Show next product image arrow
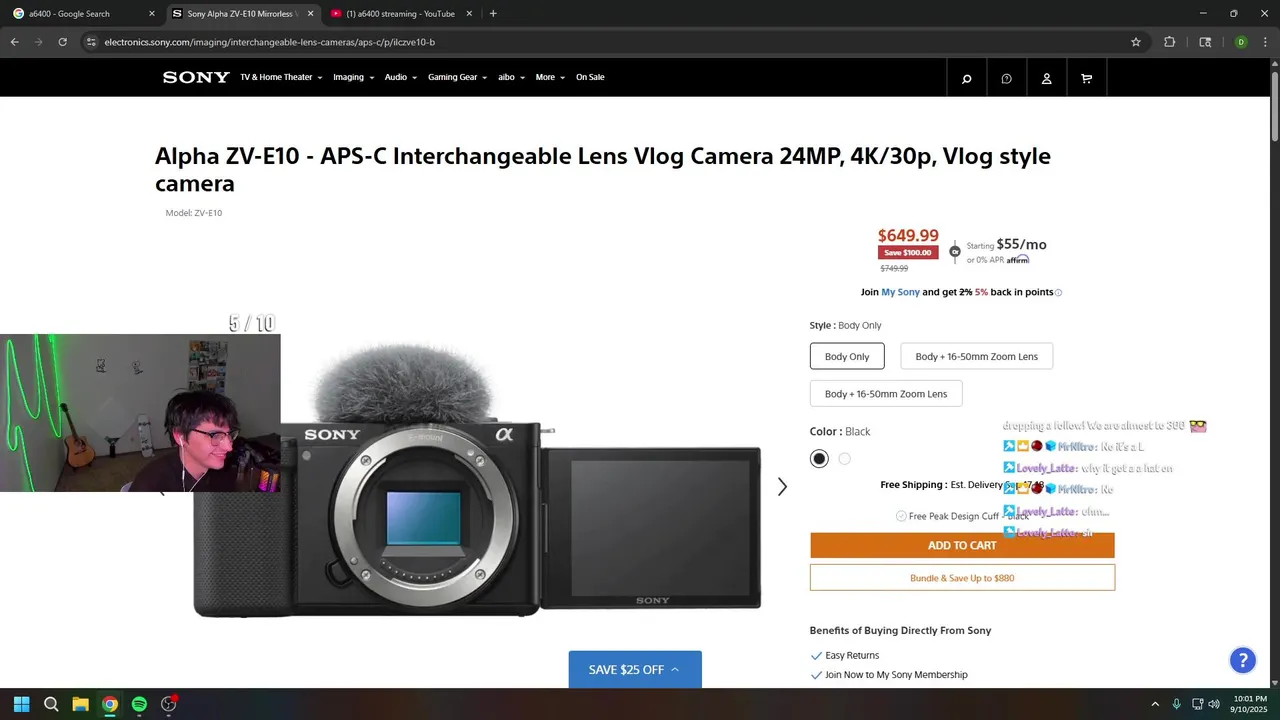This screenshot has width=1280, height=720. tap(782, 486)
